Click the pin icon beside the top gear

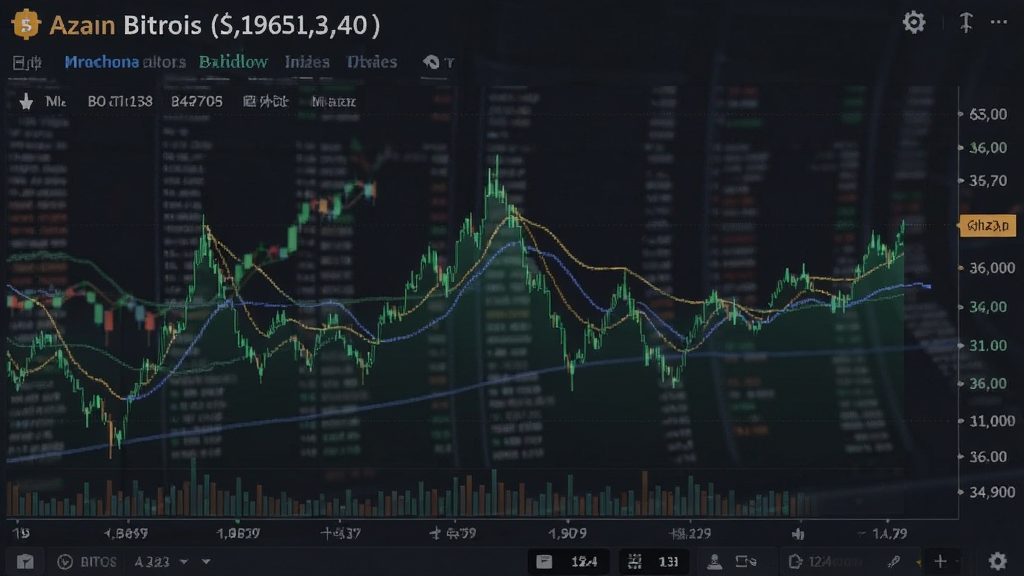[966, 23]
